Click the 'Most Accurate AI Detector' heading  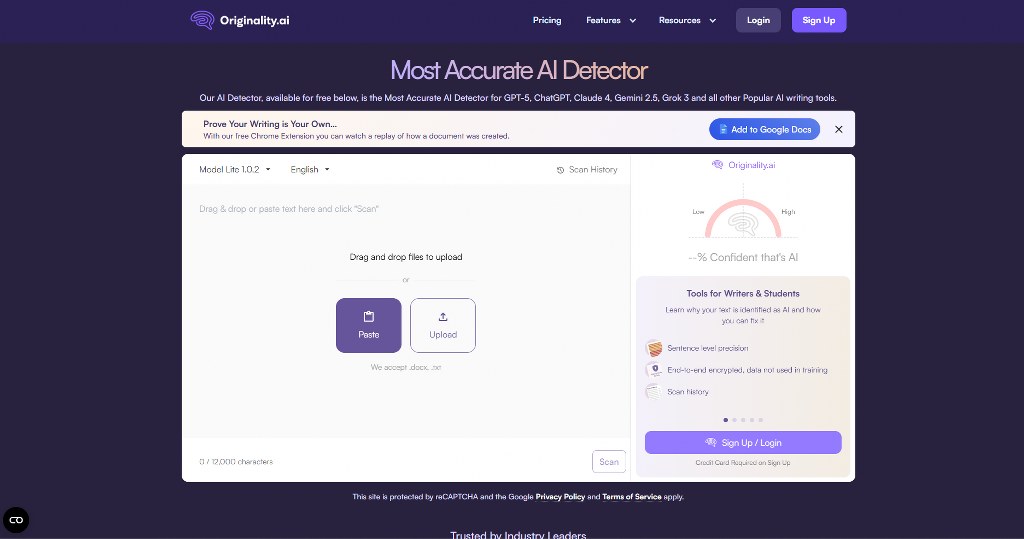click(519, 70)
